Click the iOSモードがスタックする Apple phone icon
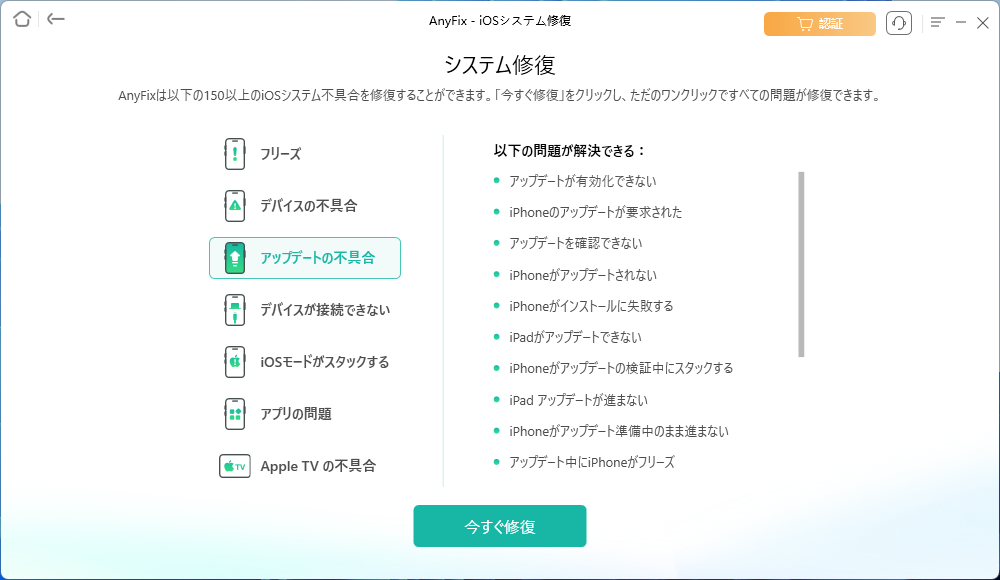The image size is (1000, 580). coord(235,362)
